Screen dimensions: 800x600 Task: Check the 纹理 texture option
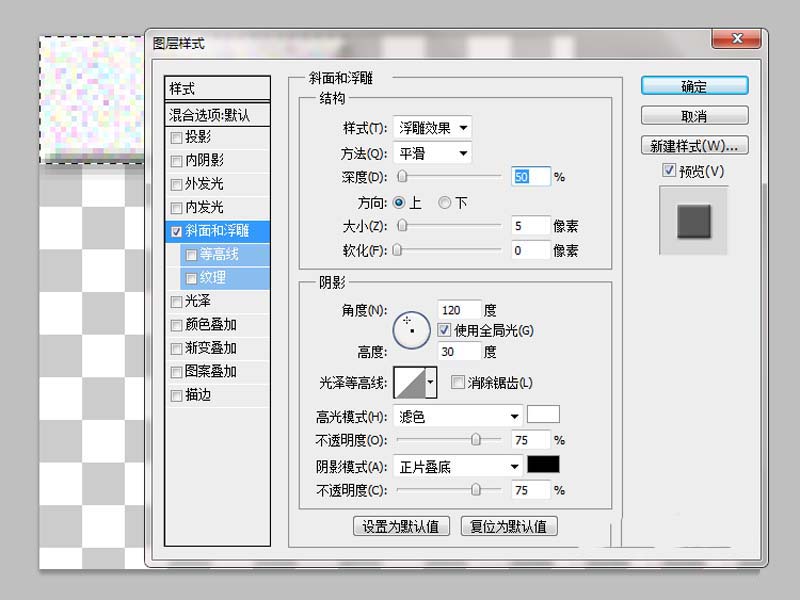pos(190,277)
